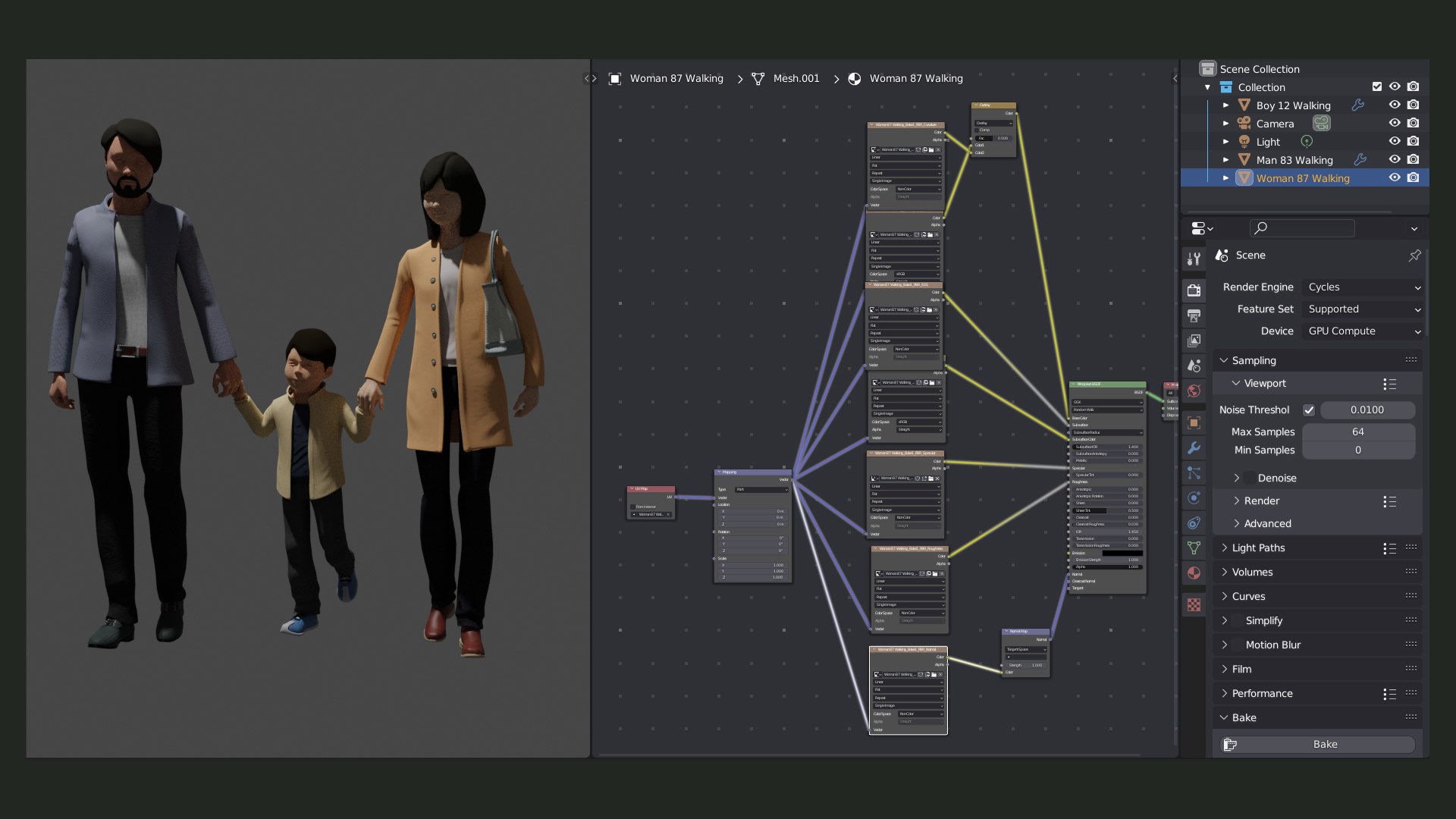Open the View Layer properties tab
This screenshot has width=1456, height=819.
1194,341
